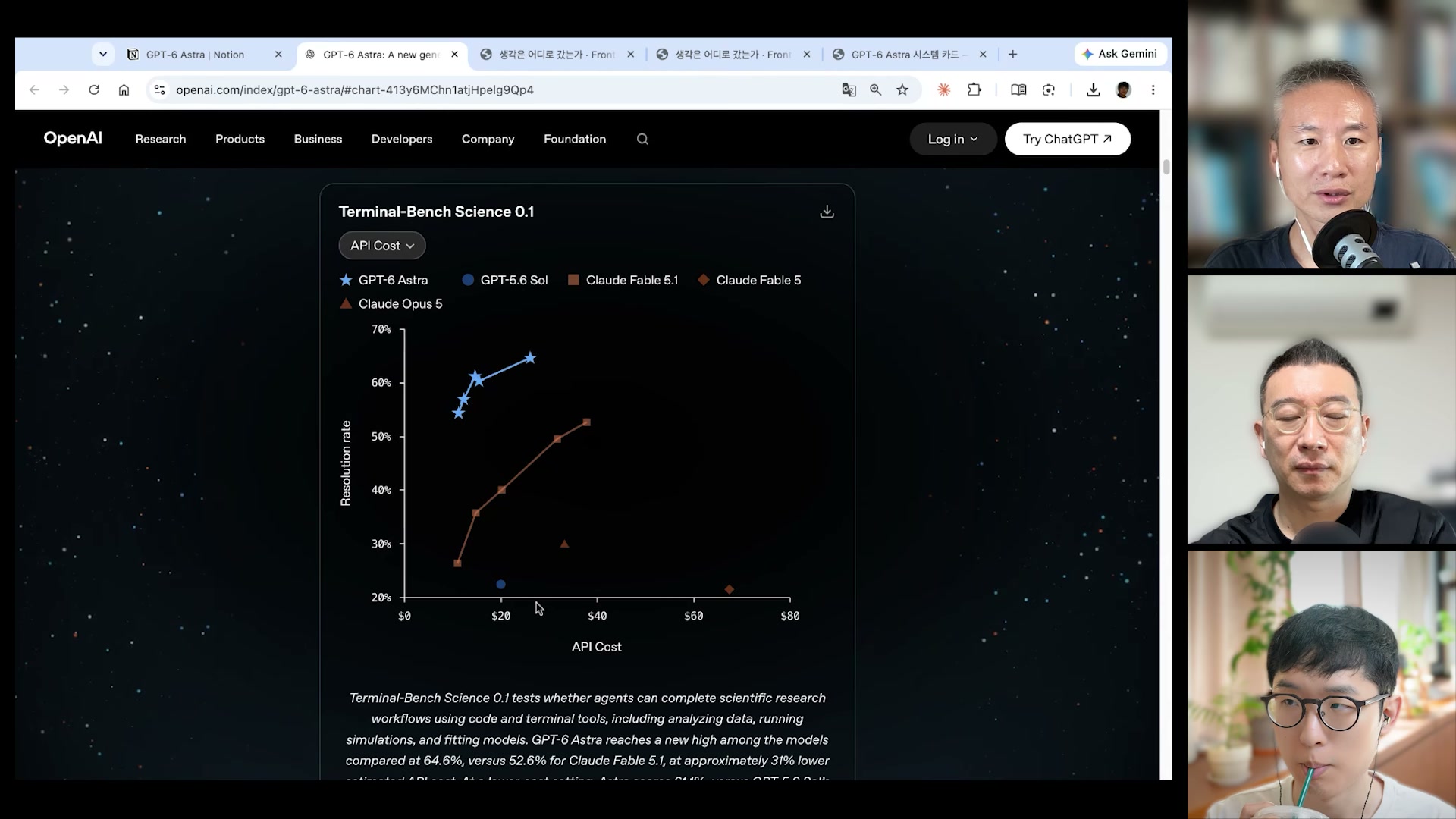Select the highest GPT-6 Astra star point
This screenshot has height=819, width=1456.
click(x=530, y=358)
